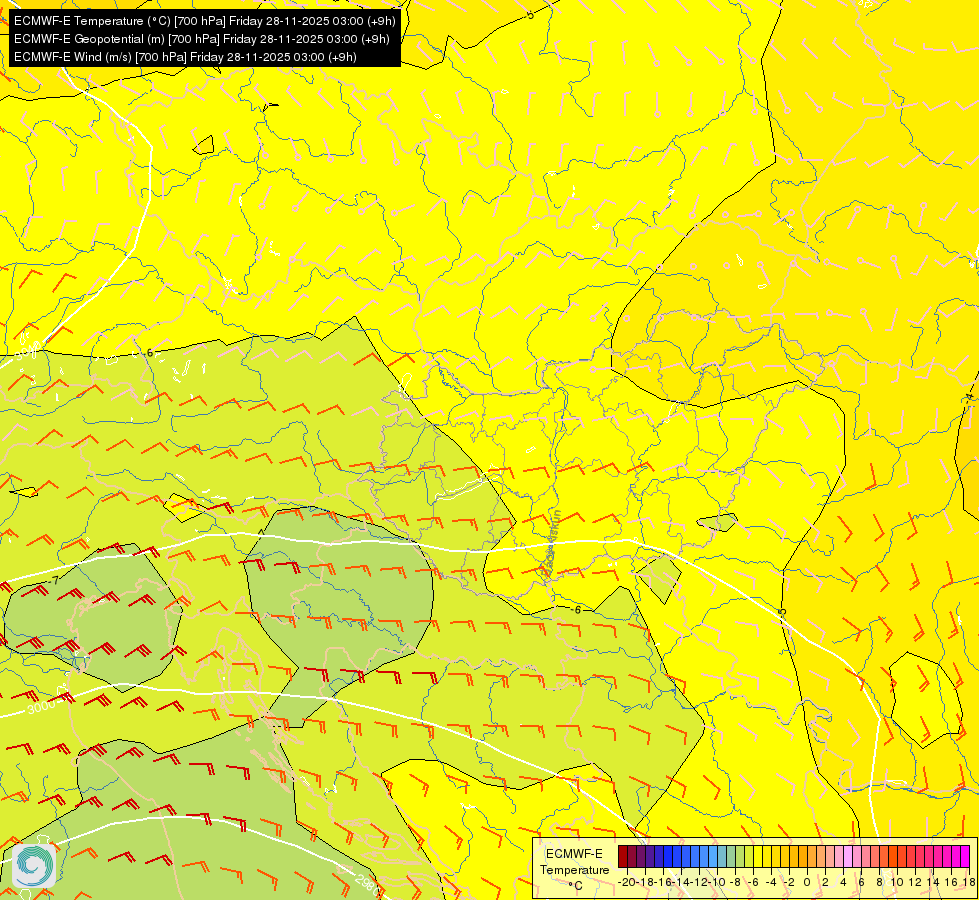
Task: Click the legend title ECMWF-E Temperature °C
Action: pyautogui.click(x=574, y=869)
